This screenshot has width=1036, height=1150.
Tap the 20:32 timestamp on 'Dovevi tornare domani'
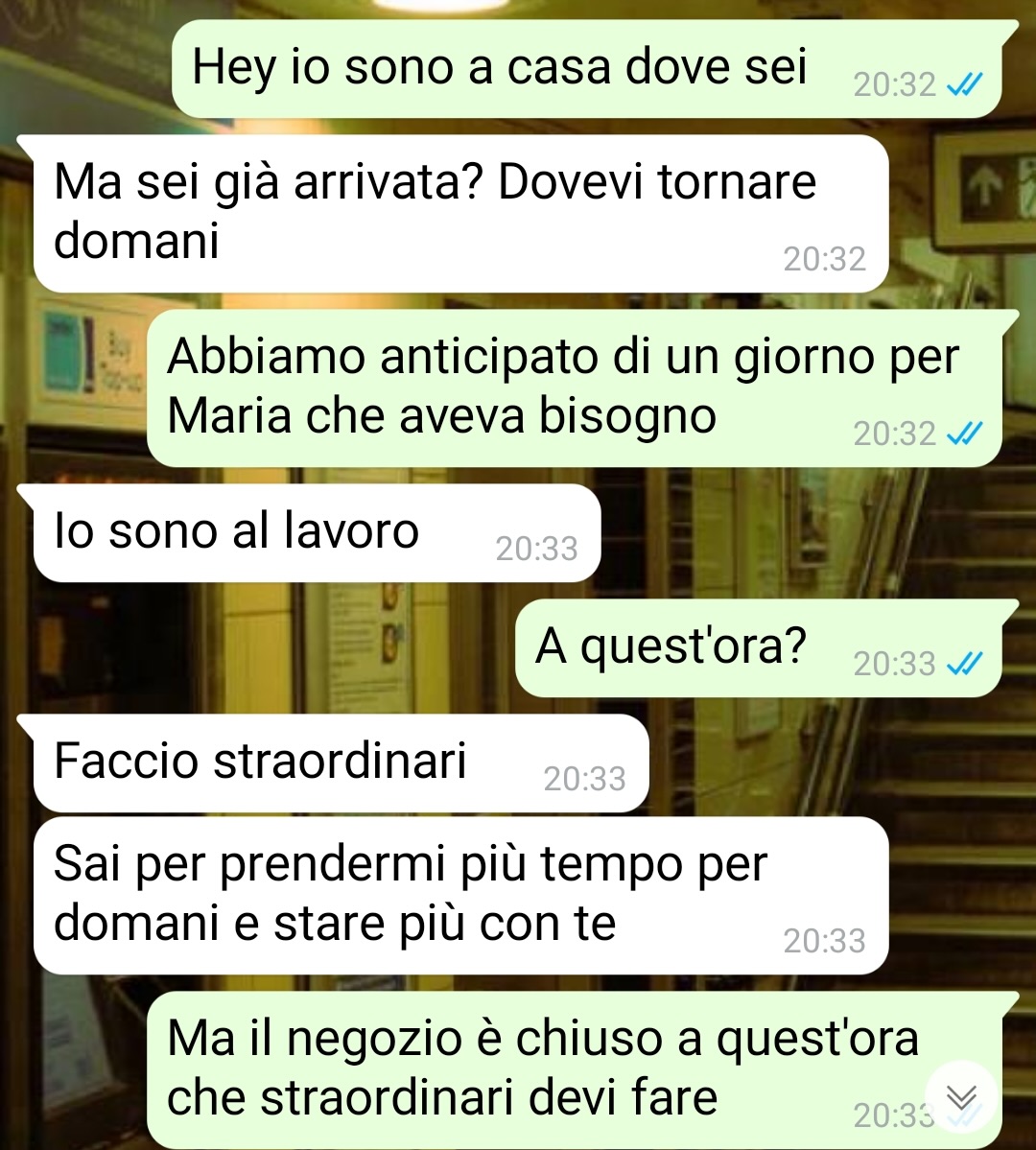click(x=825, y=260)
